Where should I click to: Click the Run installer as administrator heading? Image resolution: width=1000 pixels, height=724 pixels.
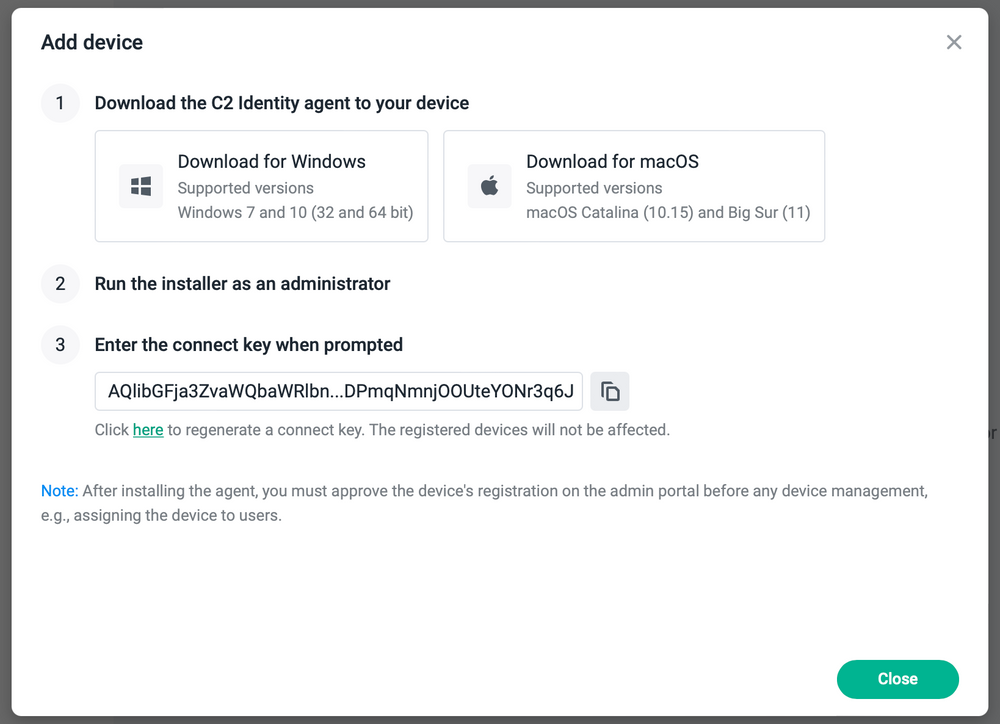(242, 284)
